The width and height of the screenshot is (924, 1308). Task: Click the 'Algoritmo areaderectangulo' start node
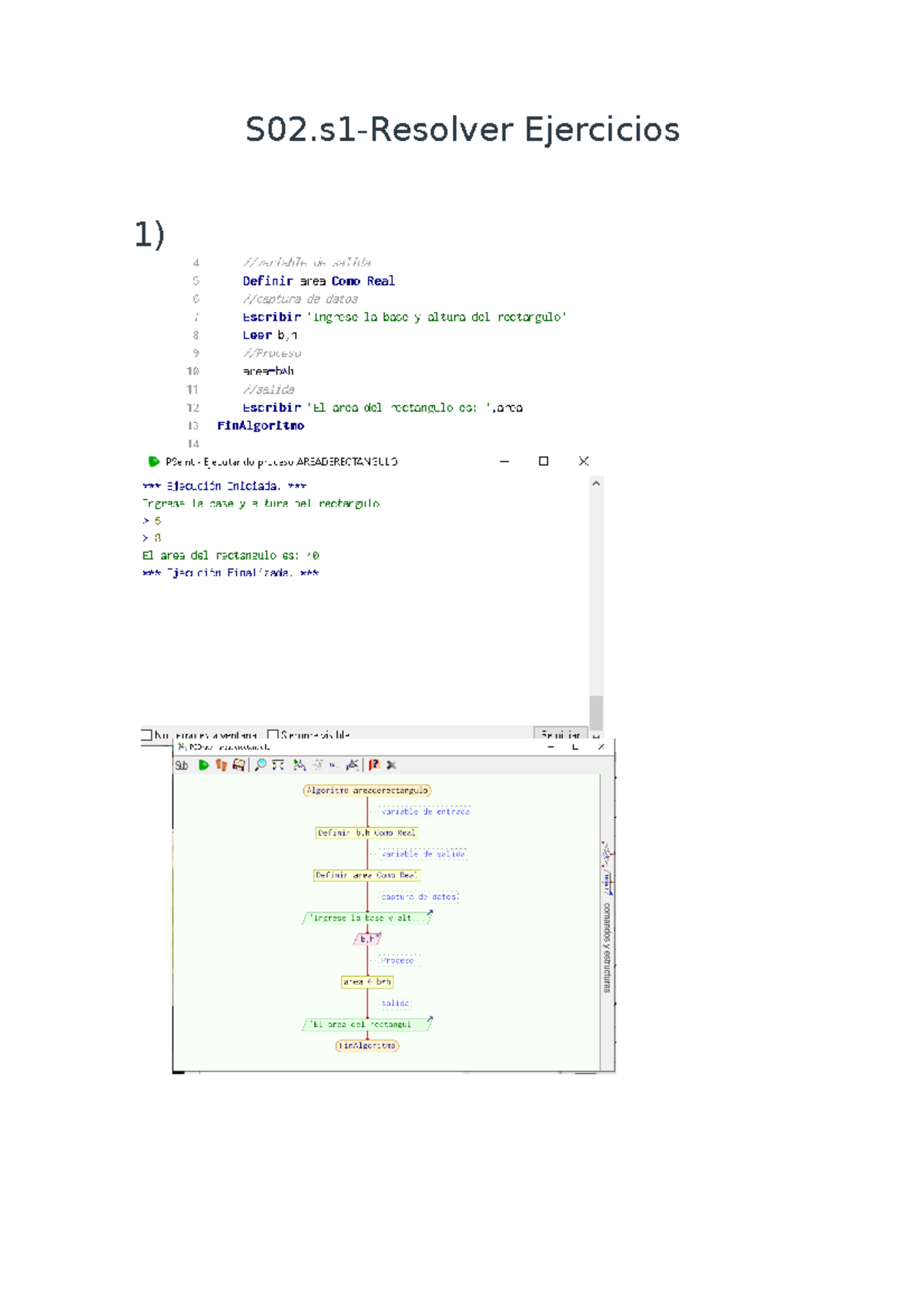click(x=367, y=790)
